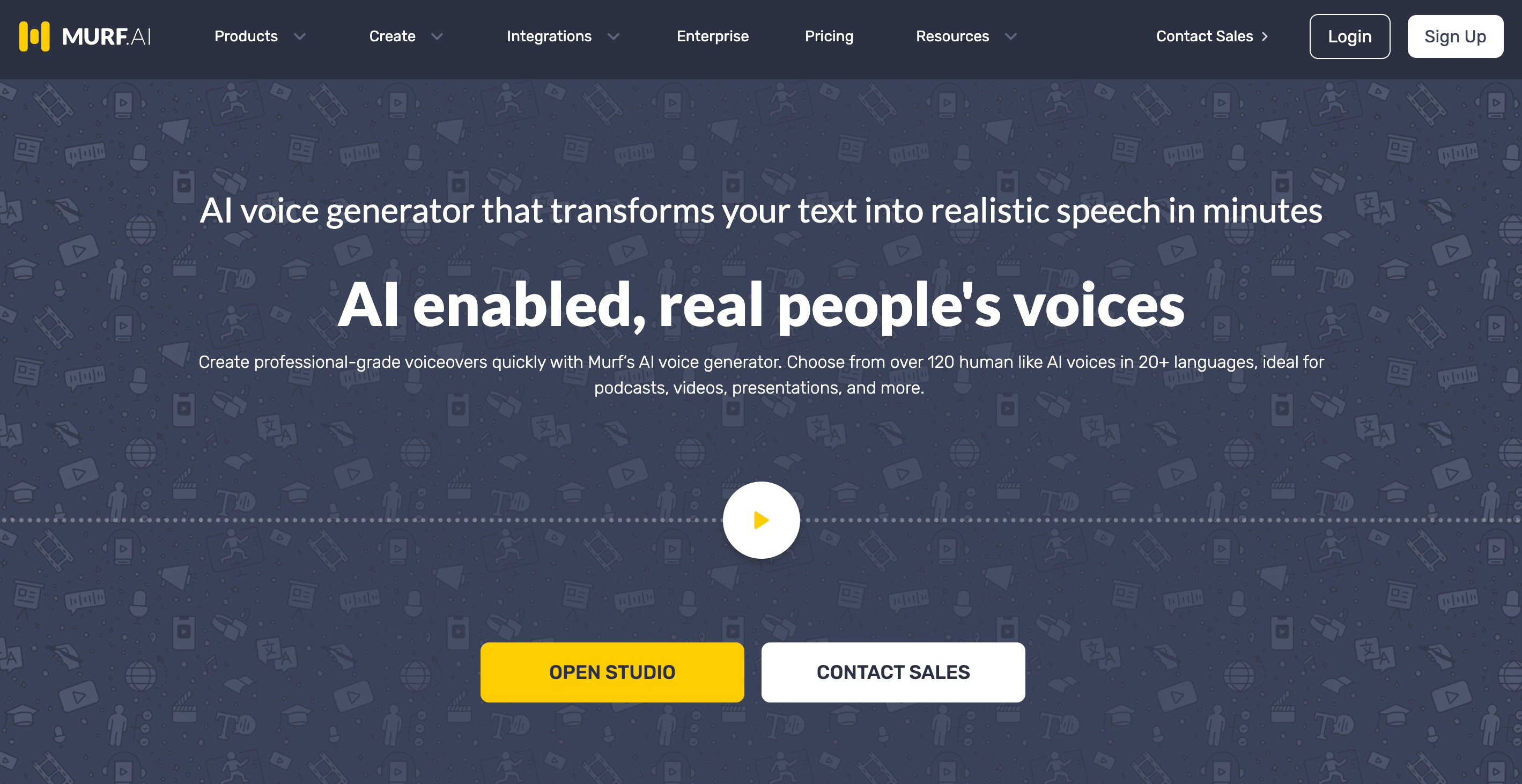Open the Enterprise menu item
Viewport: 1522px width, 784px height.
tap(713, 36)
